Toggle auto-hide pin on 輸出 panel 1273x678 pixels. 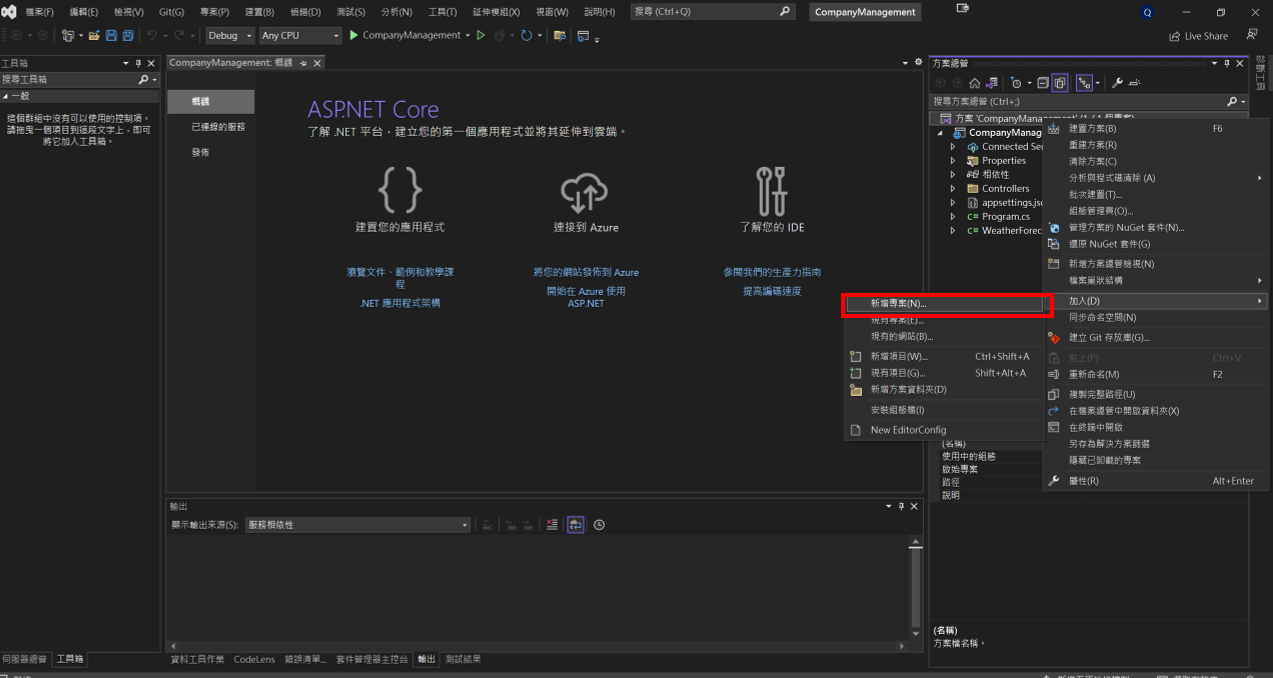[x=901, y=507]
